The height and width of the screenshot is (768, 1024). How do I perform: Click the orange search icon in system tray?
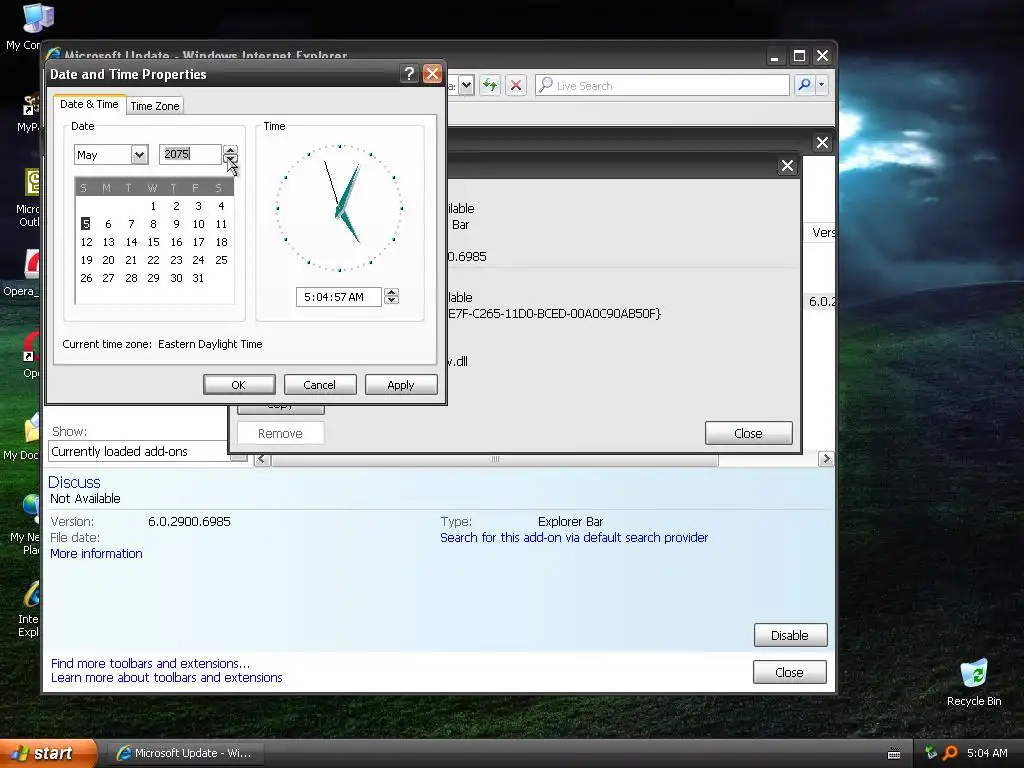(x=950, y=753)
